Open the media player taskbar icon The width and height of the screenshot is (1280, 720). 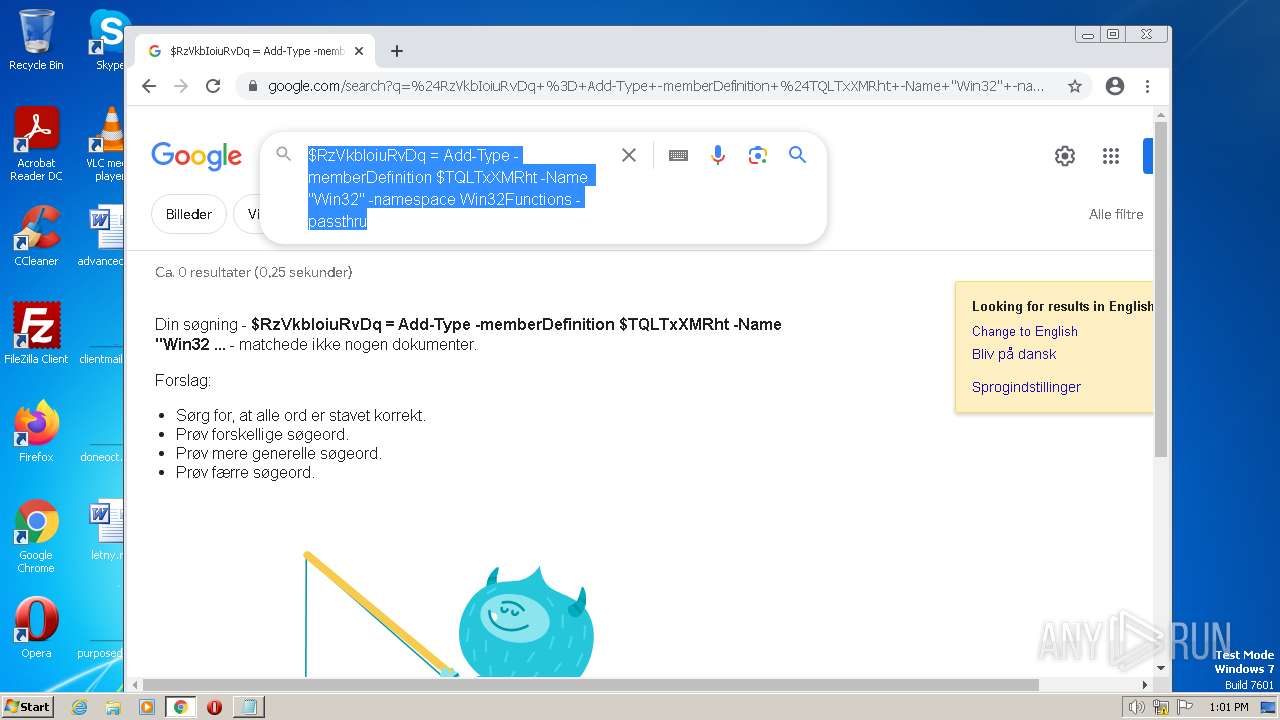point(147,707)
